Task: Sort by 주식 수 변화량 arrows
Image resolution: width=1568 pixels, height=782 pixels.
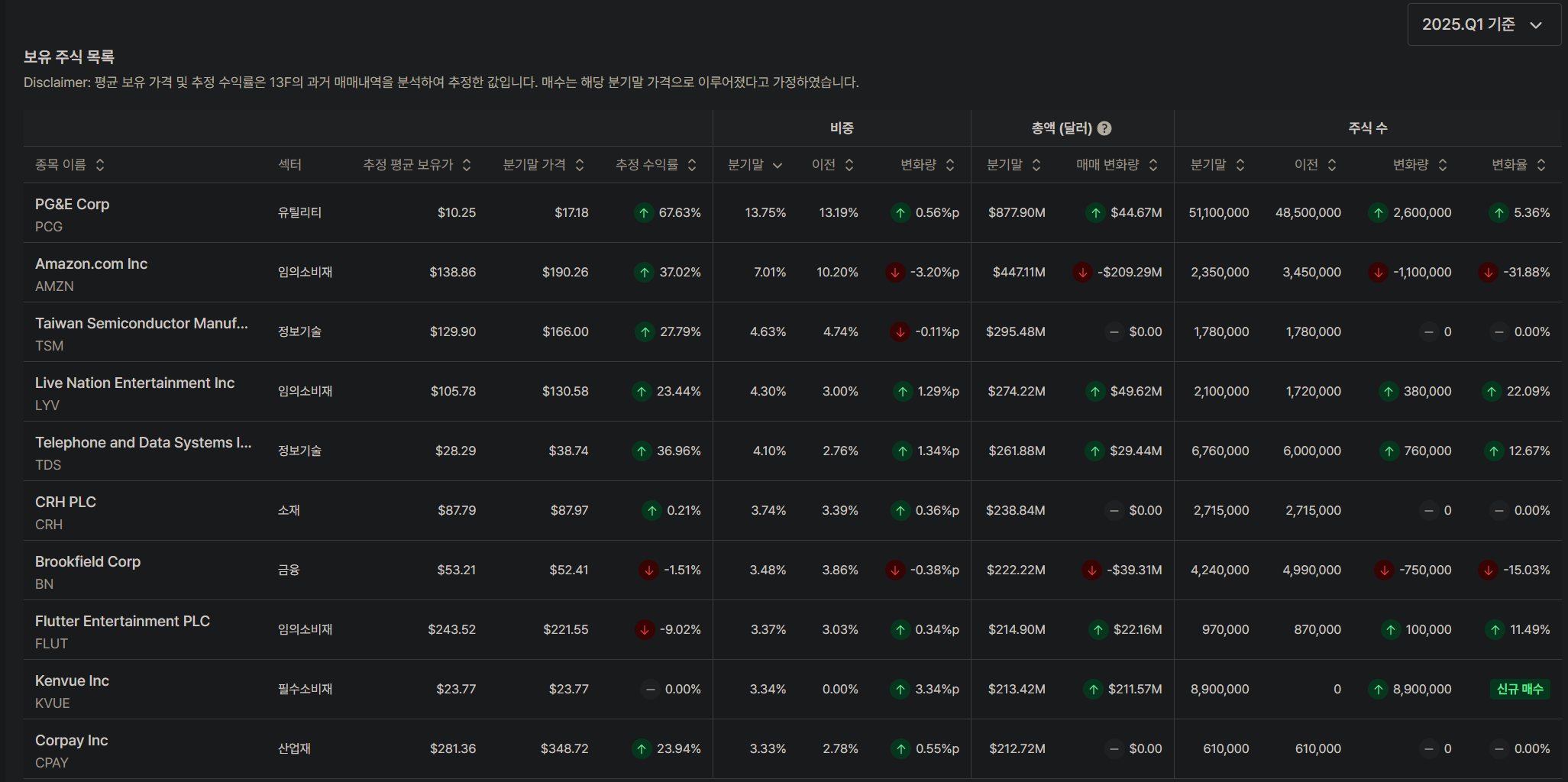Action: [1443, 165]
